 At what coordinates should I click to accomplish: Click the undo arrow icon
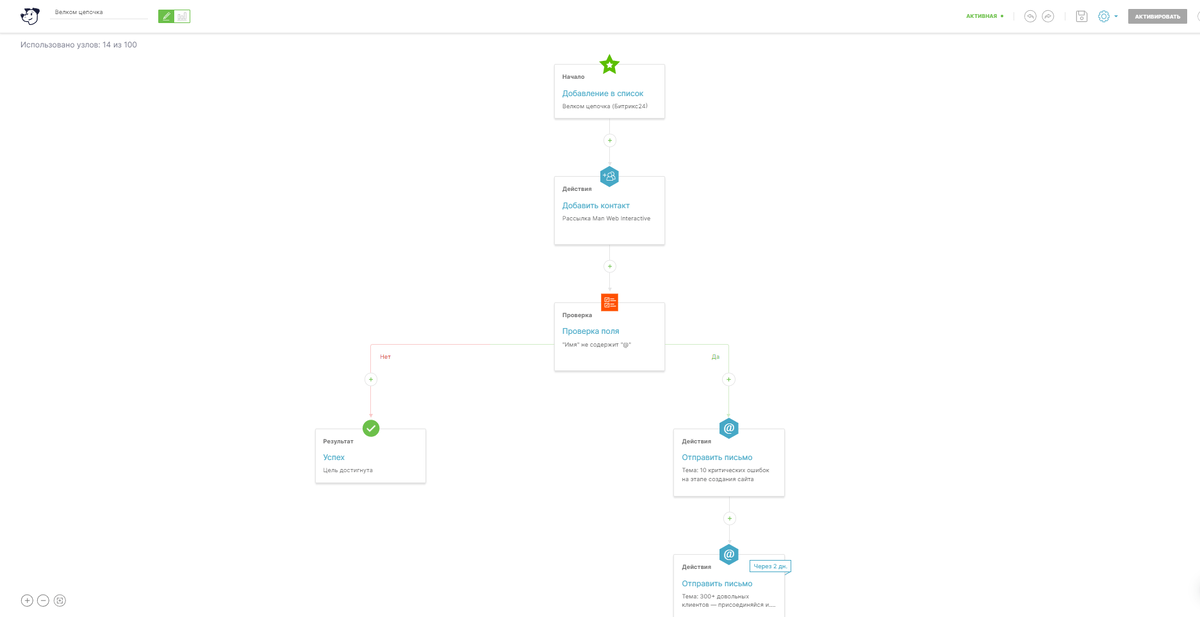tap(1030, 16)
